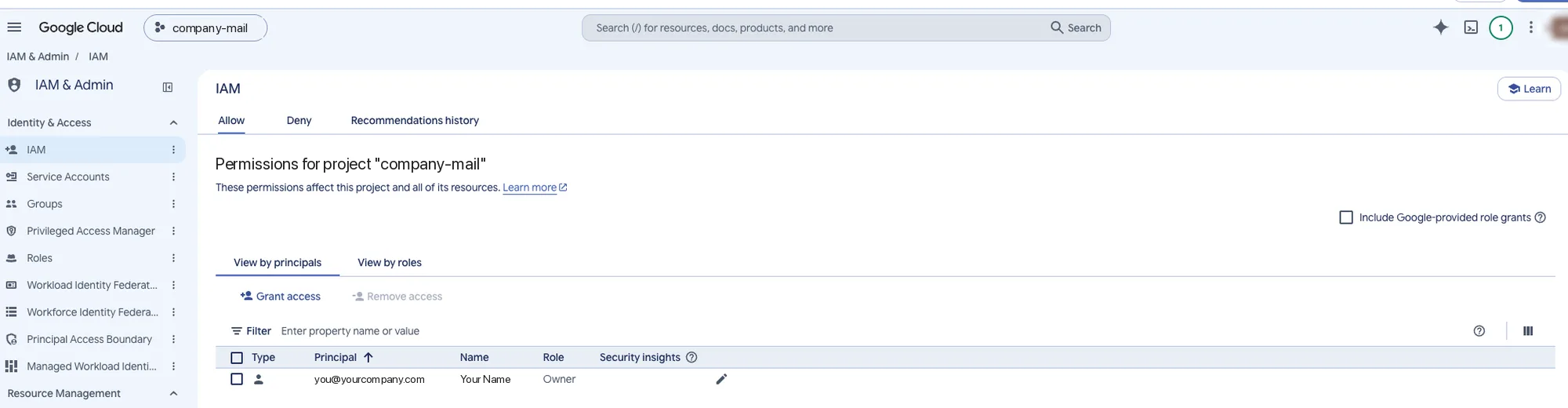Click the Role column header
The image size is (1568, 408).
(x=554, y=357)
